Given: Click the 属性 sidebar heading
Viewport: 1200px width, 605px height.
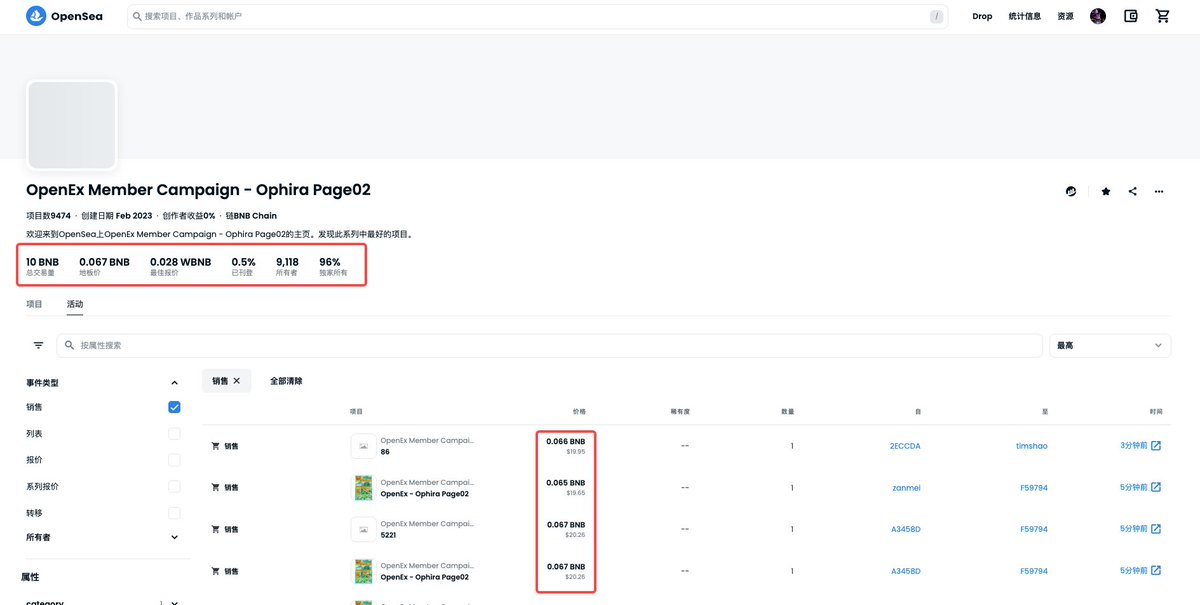Looking at the screenshot, I should click(x=31, y=577).
